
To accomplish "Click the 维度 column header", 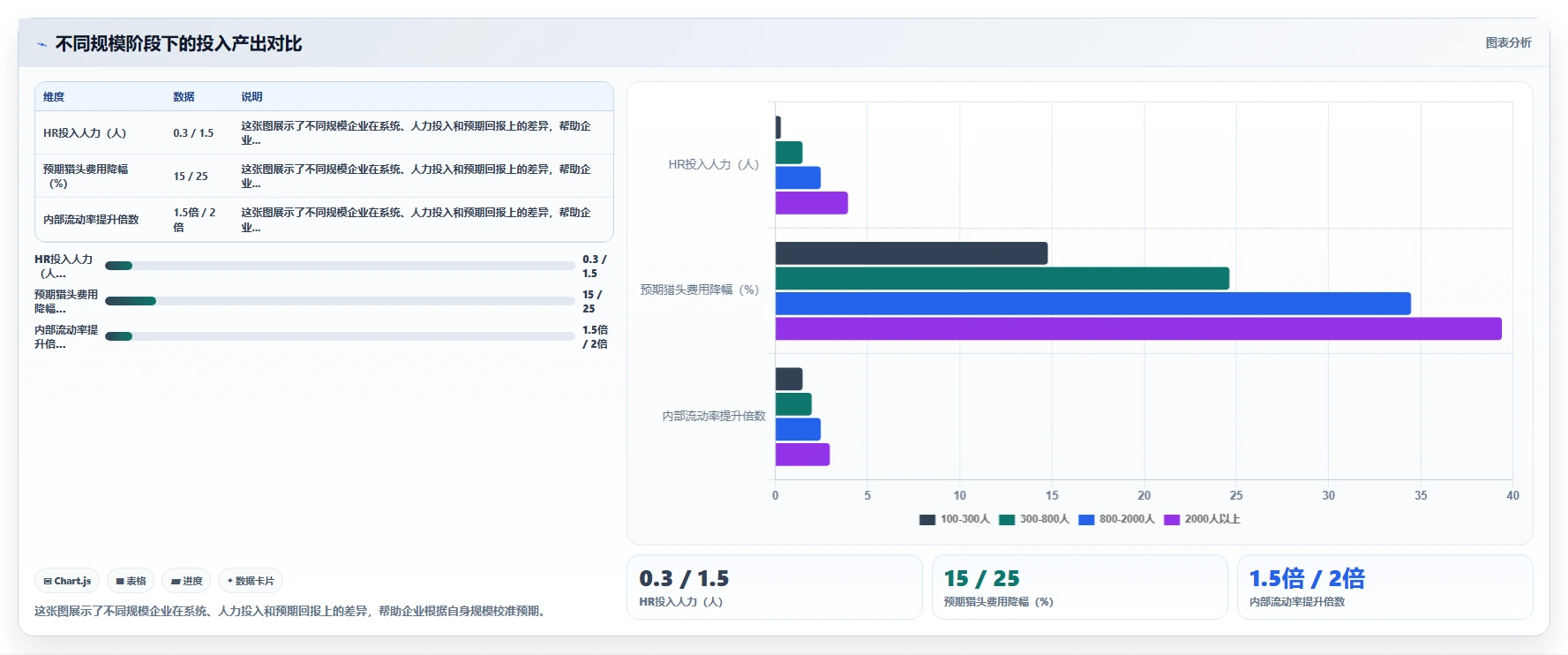I will point(54,97).
